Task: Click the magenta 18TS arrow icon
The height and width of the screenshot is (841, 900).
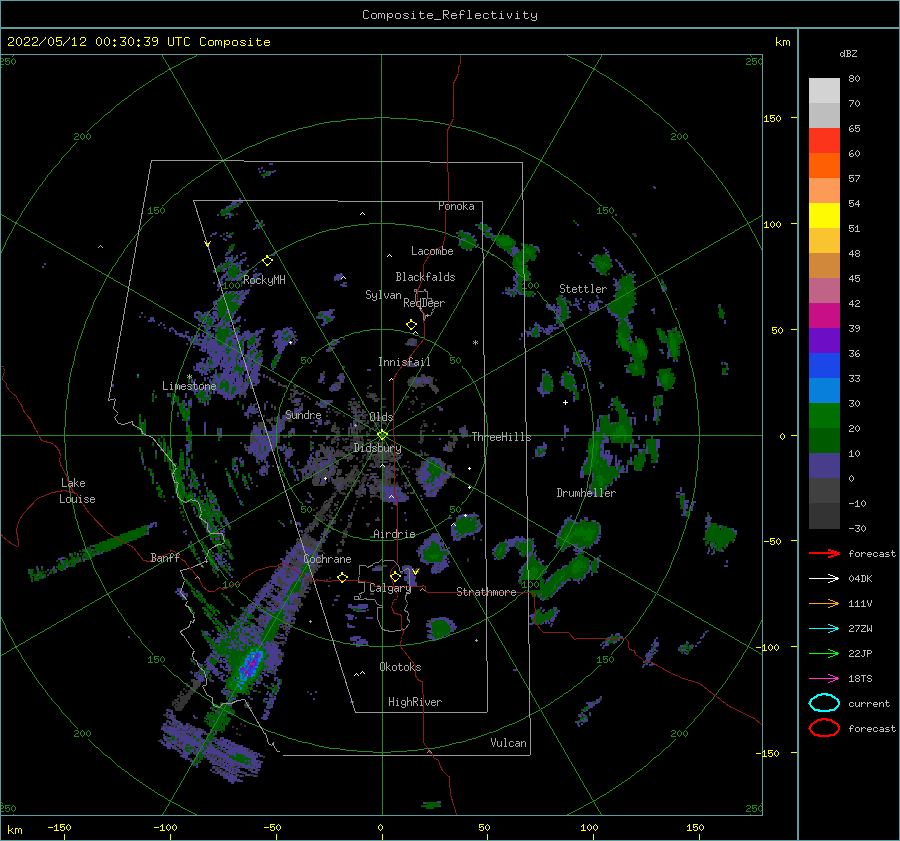Action: tap(824, 679)
